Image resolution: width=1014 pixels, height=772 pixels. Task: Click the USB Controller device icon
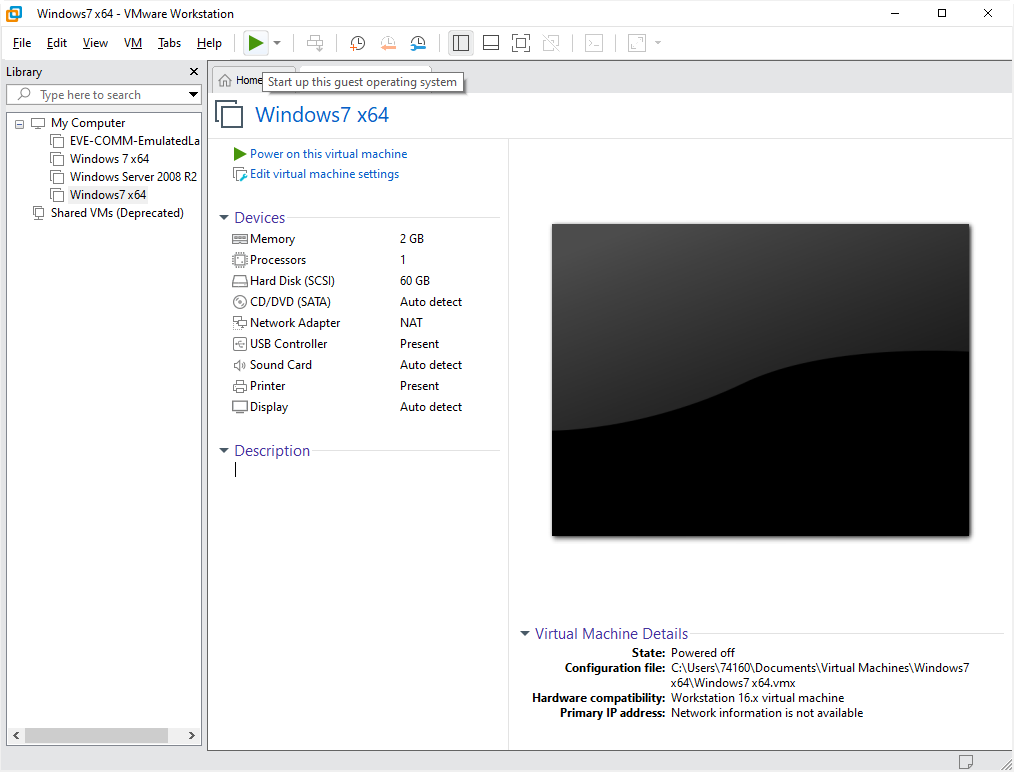pos(240,344)
